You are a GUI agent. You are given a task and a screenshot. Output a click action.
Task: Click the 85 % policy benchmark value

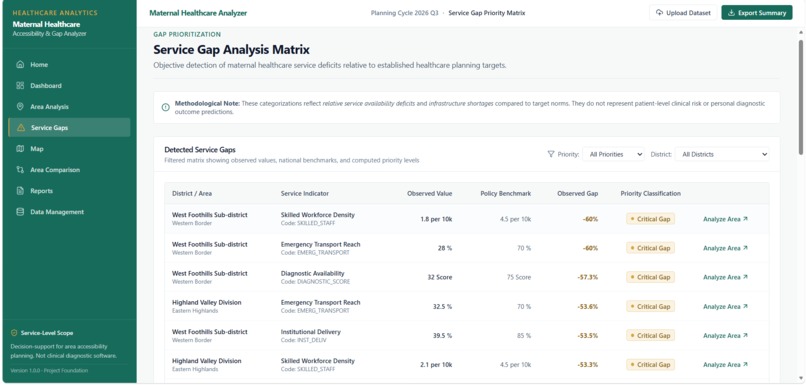(x=524, y=336)
